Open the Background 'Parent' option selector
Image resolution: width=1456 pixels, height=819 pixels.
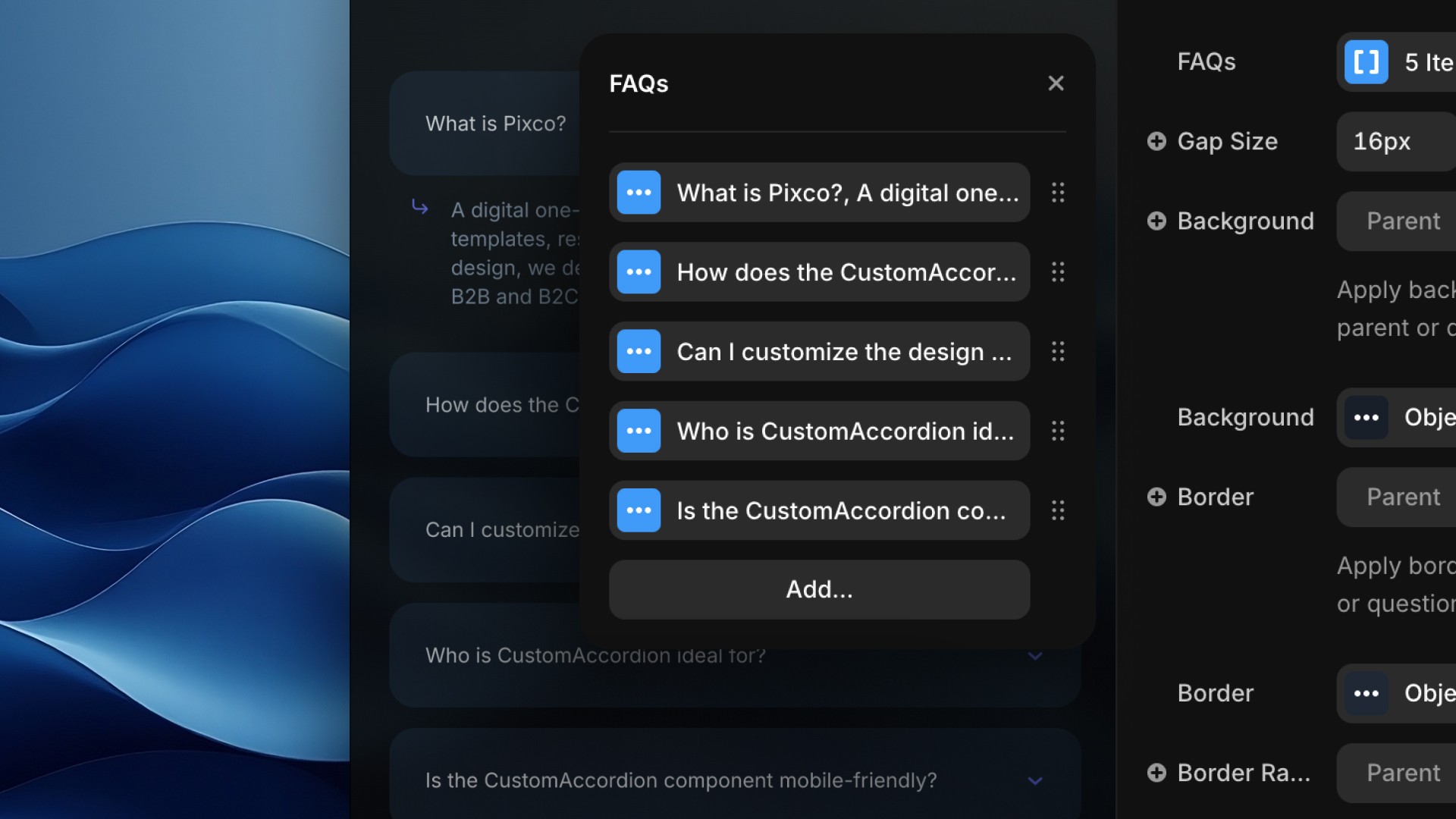click(1396, 221)
